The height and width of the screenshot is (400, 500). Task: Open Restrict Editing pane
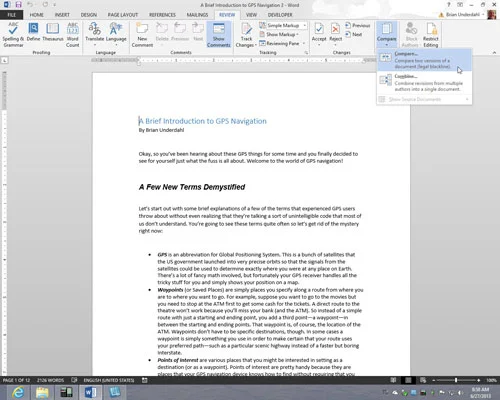coord(431,35)
